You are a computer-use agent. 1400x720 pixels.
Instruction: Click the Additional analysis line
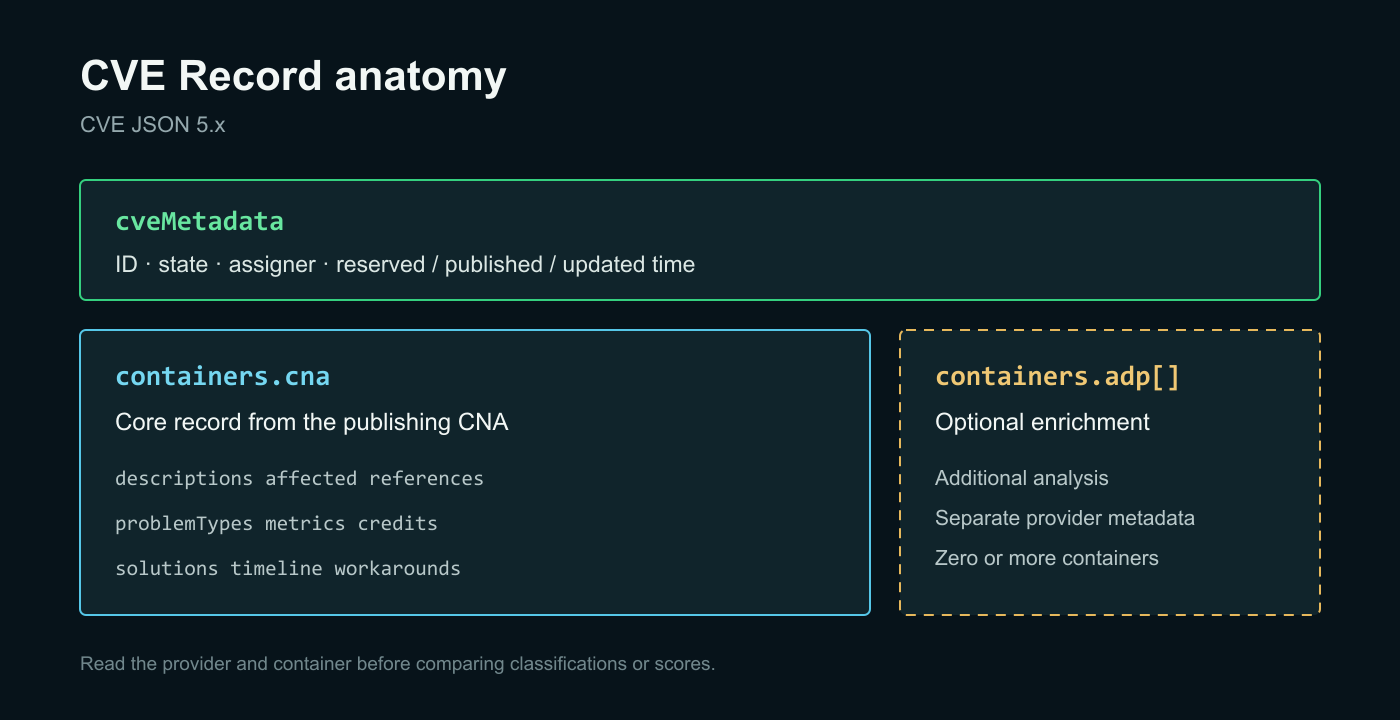1022,479
